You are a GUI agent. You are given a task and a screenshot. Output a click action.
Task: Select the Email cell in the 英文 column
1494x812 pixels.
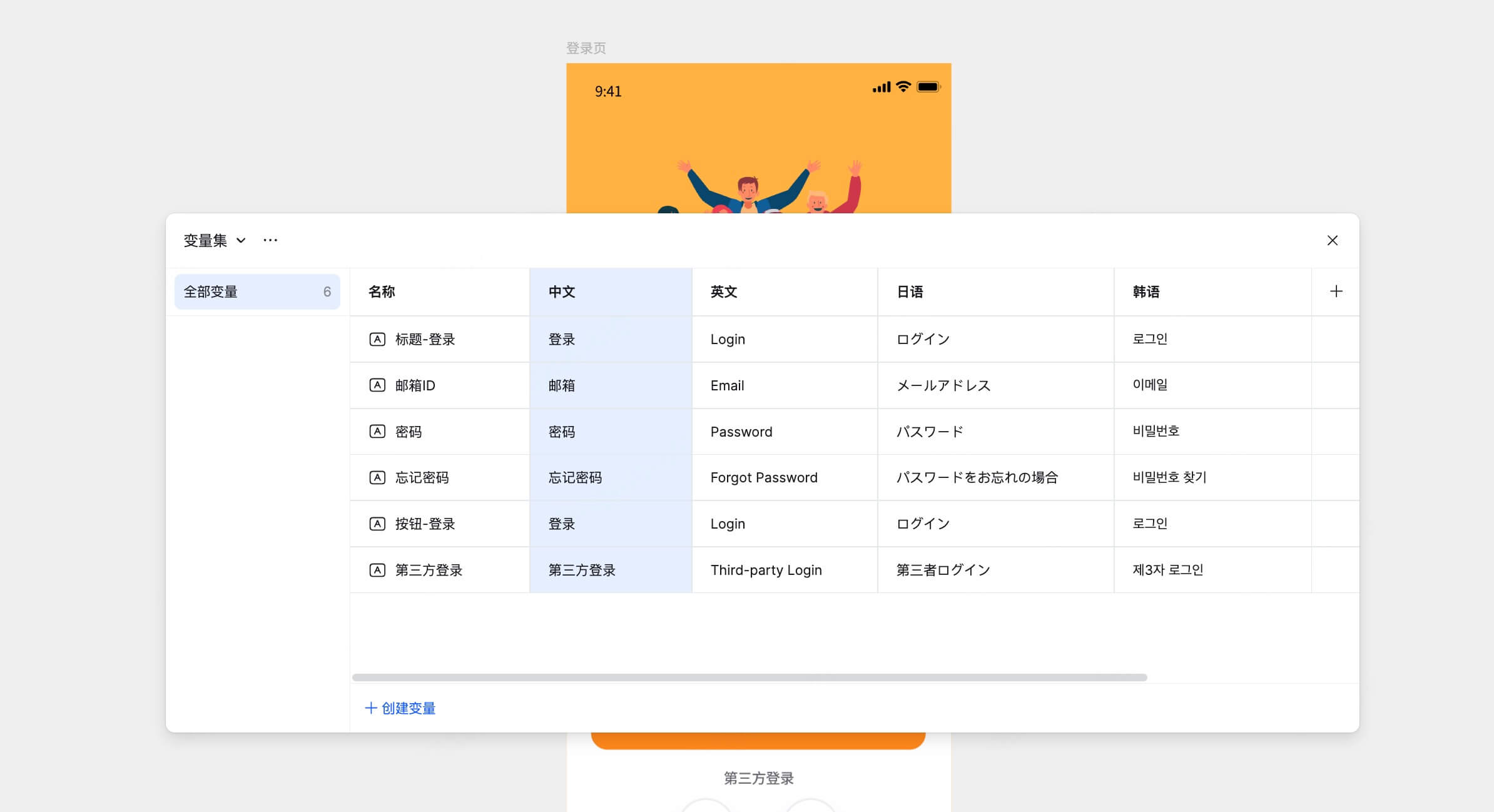[x=727, y=385]
